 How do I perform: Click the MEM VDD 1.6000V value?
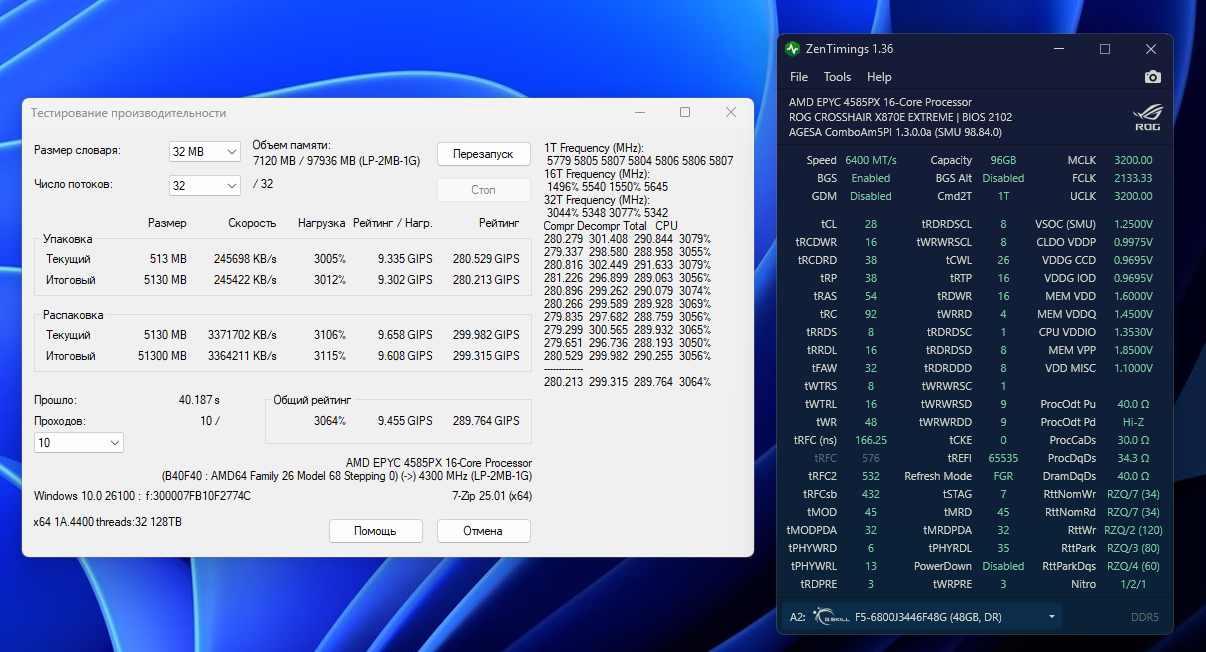point(1133,296)
